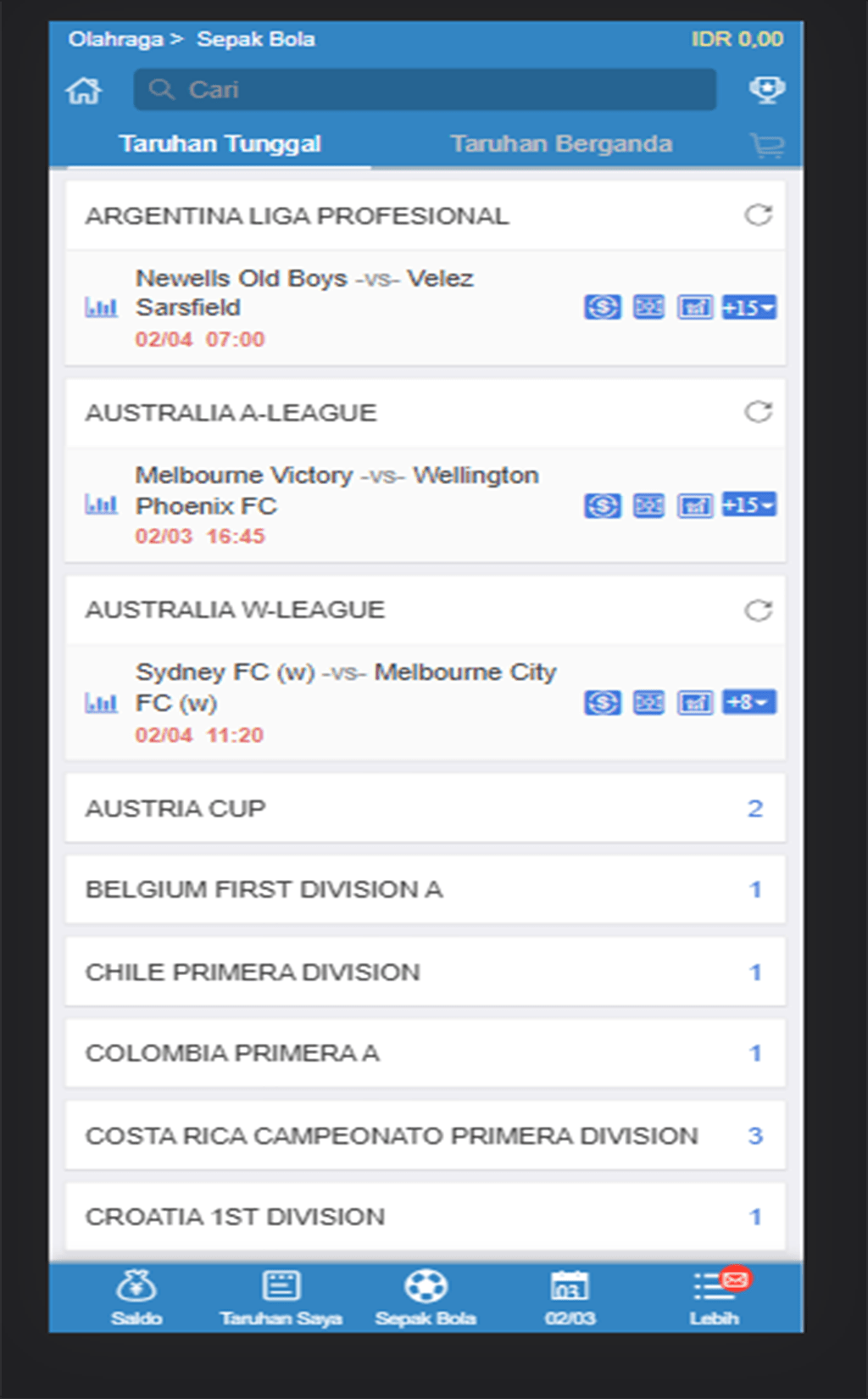Select the Taruhan Tunggal tab
This screenshot has height=1399, width=868.
pos(220,144)
